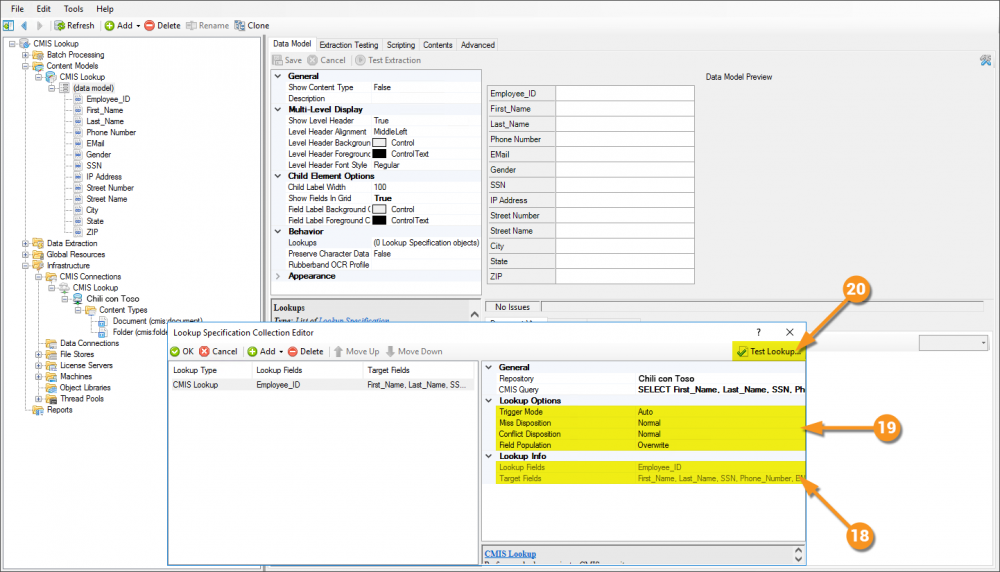Open the Tools menu
This screenshot has width=1000, height=572.
(x=73, y=9)
